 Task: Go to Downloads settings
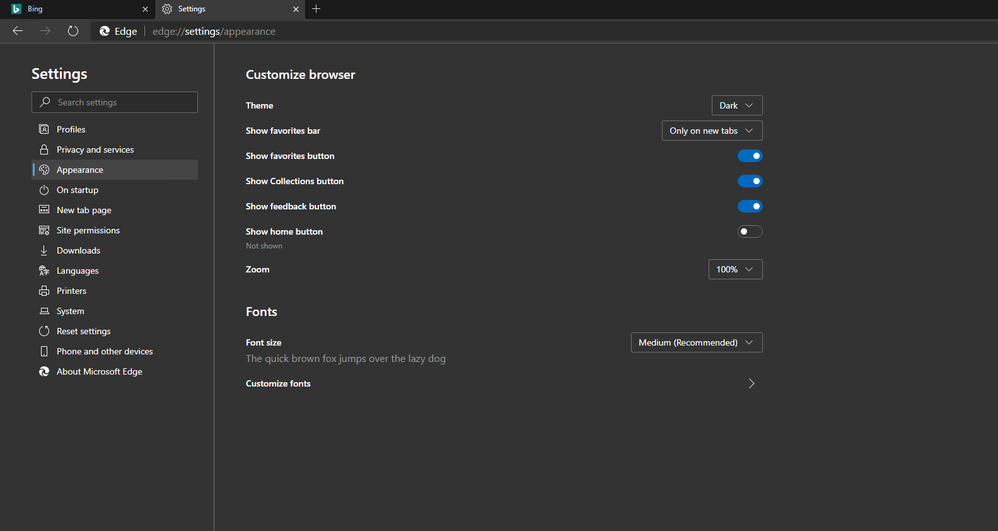pos(115,250)
